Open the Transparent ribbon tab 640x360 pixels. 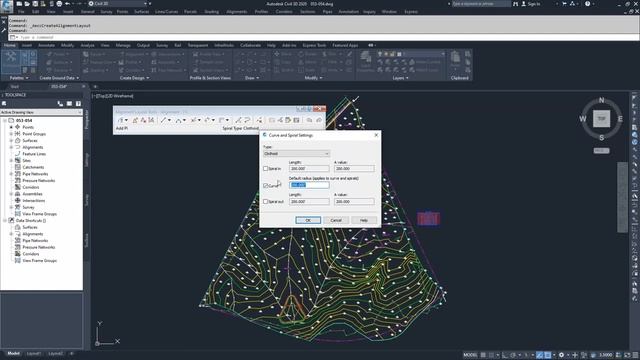point(198,45)
